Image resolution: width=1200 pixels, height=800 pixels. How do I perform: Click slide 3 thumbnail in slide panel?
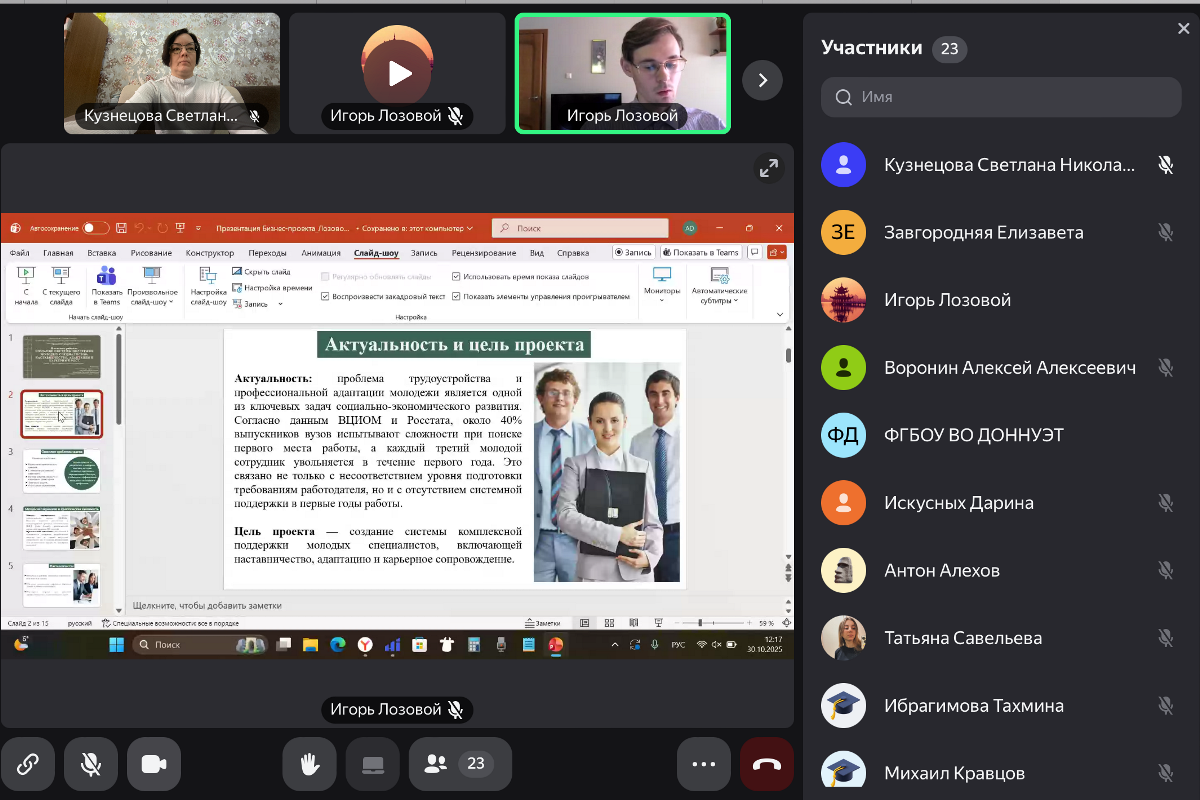(61, 472)
